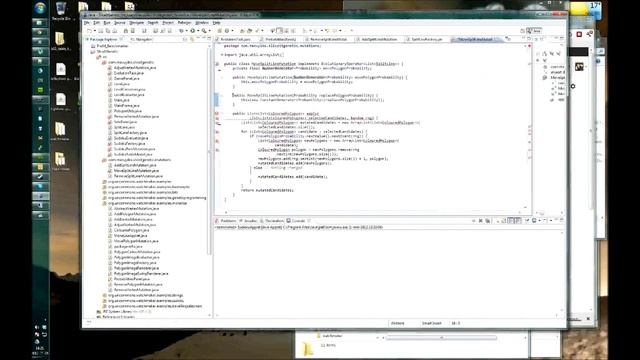Image resolution: width=640 pixels, height=360 pixels.
Task: Click 'Smart Insert' in the status bar
Action: [431, 323]
